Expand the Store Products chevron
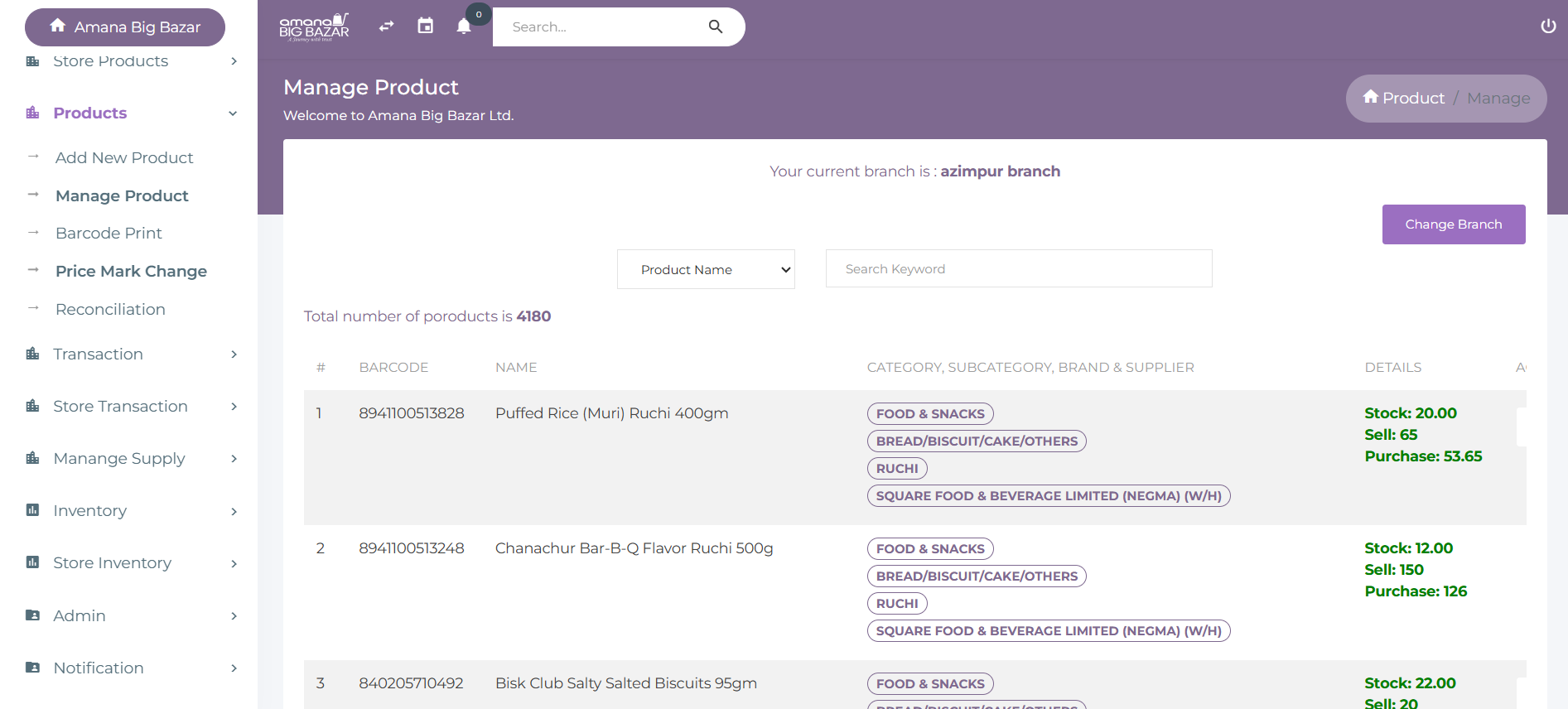 234,61
